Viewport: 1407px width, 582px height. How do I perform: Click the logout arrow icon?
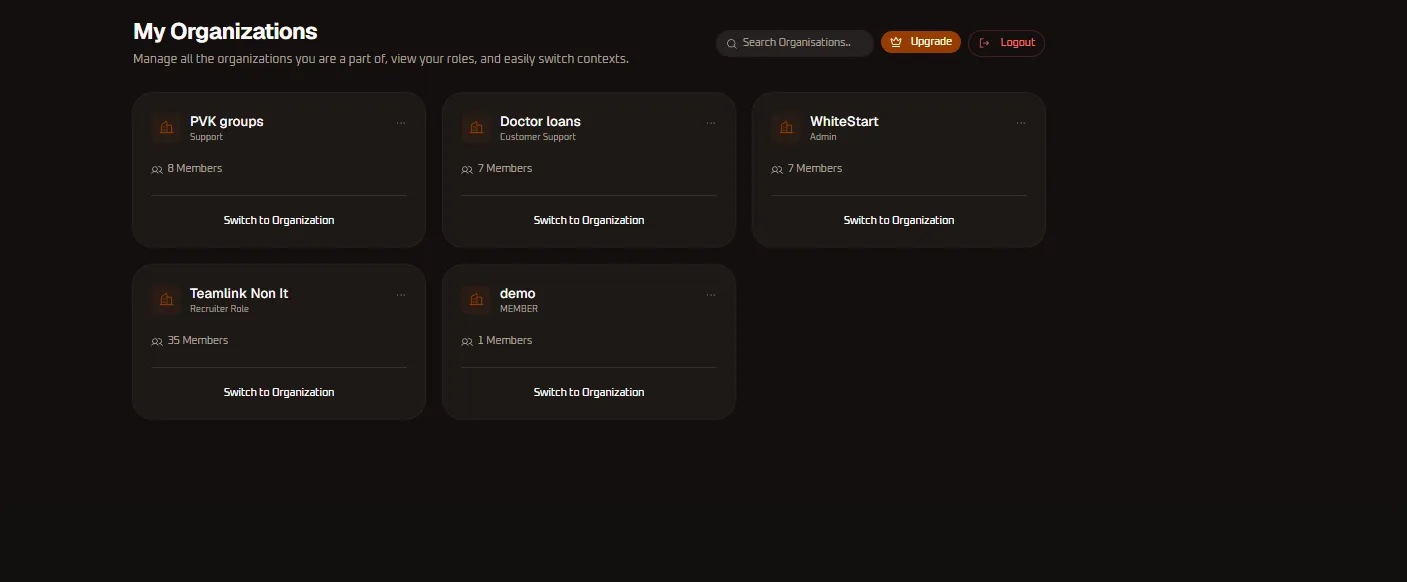(984, 43)
